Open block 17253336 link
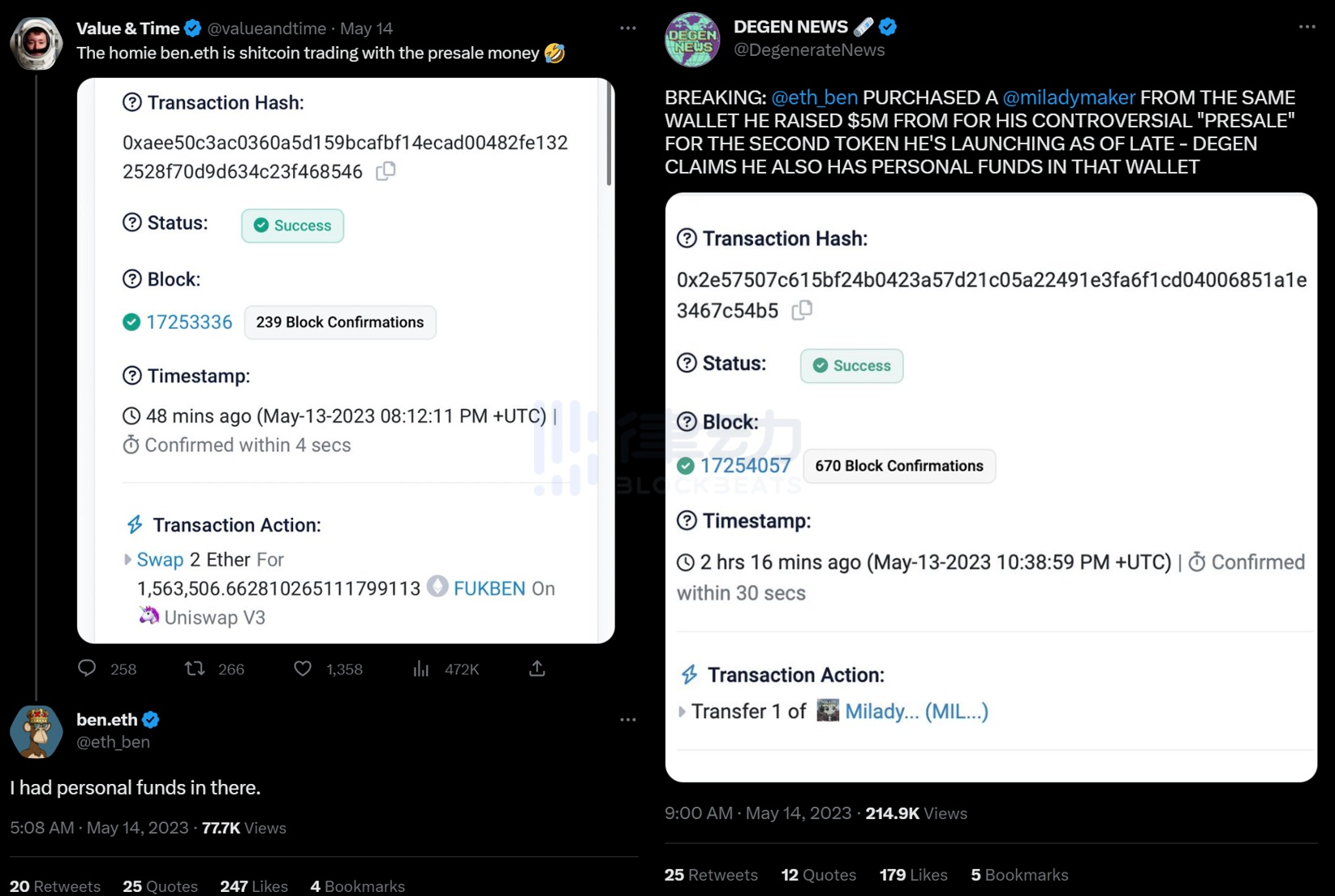The image size is (1335, 896). [188, 322]
